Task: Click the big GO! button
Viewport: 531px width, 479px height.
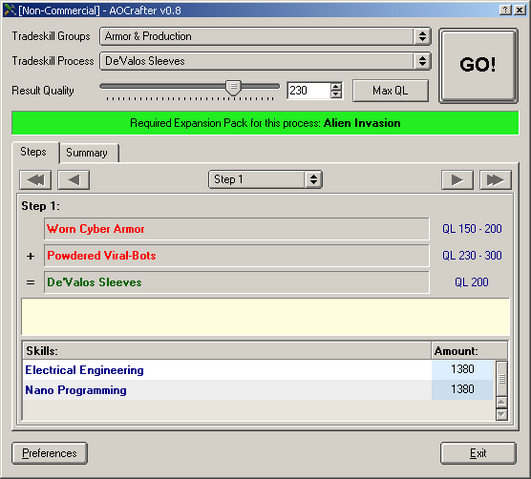Action: click(478, 66)
